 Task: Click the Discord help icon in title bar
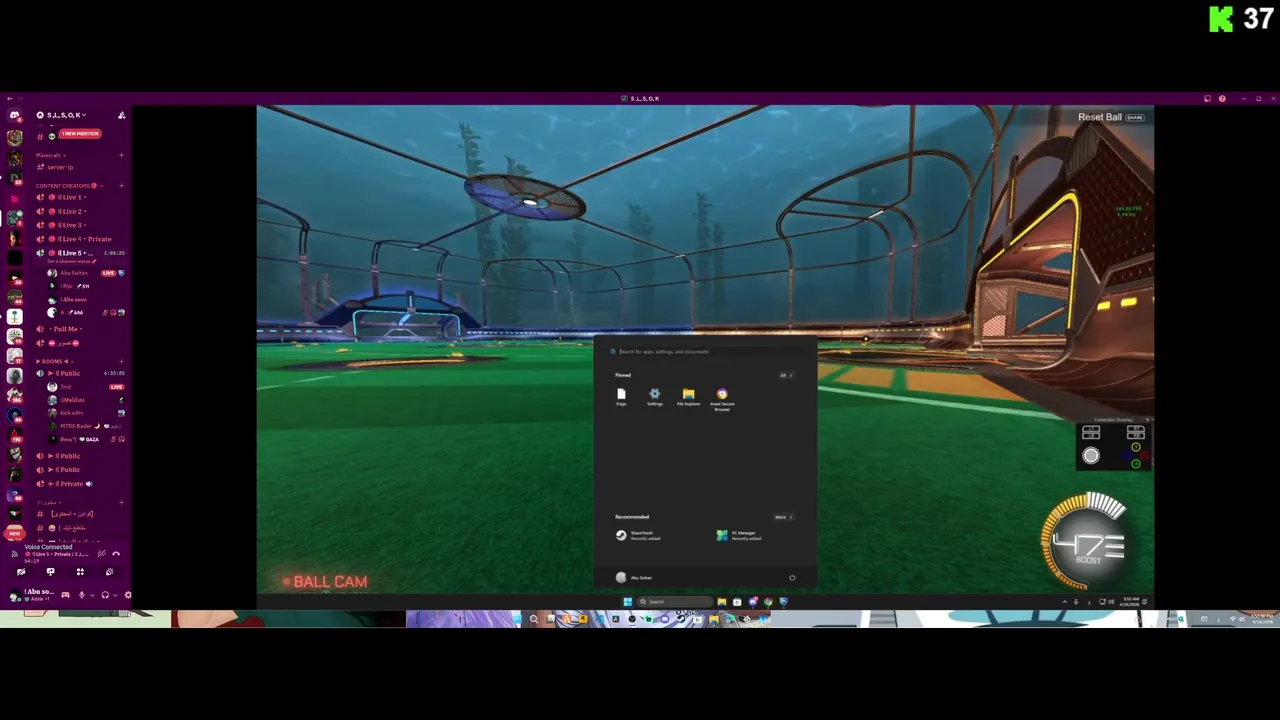[1221, 99]
